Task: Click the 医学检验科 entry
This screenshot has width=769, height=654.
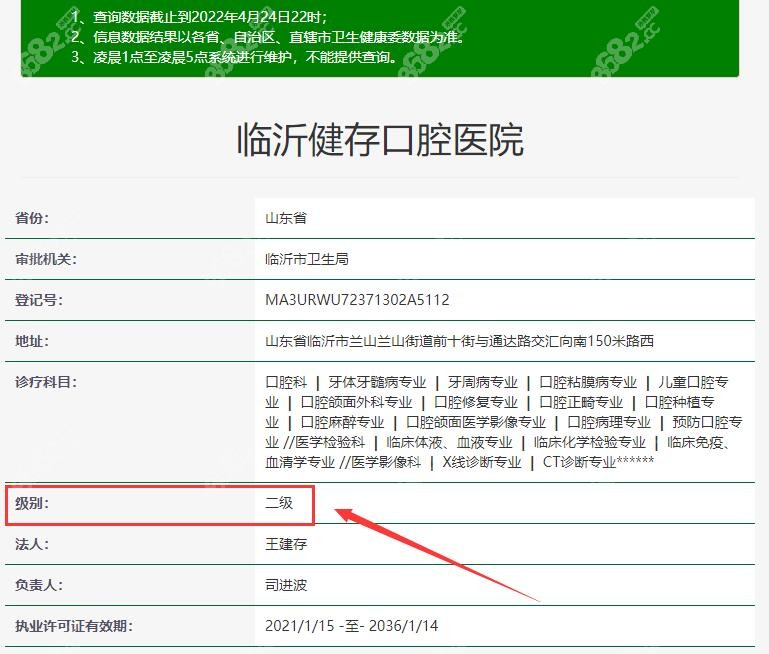Action: (x=330, y=442)
